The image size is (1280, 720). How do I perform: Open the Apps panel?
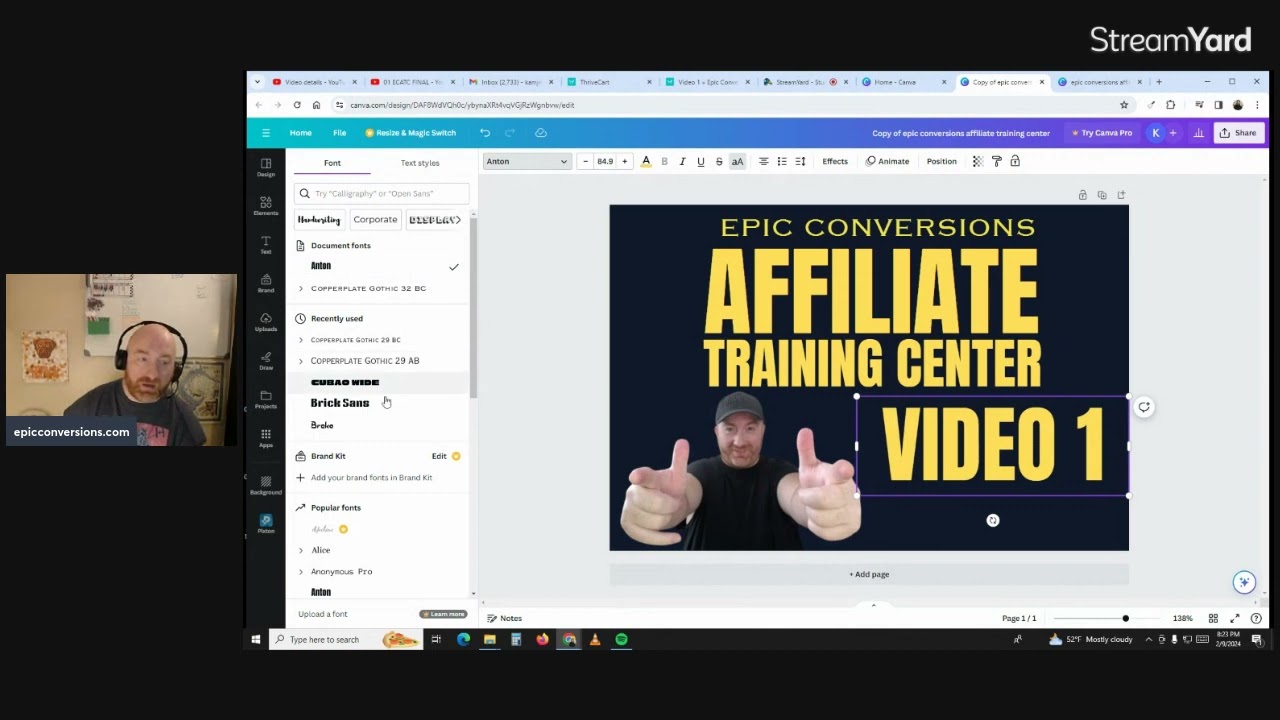(x=265, y=437)
